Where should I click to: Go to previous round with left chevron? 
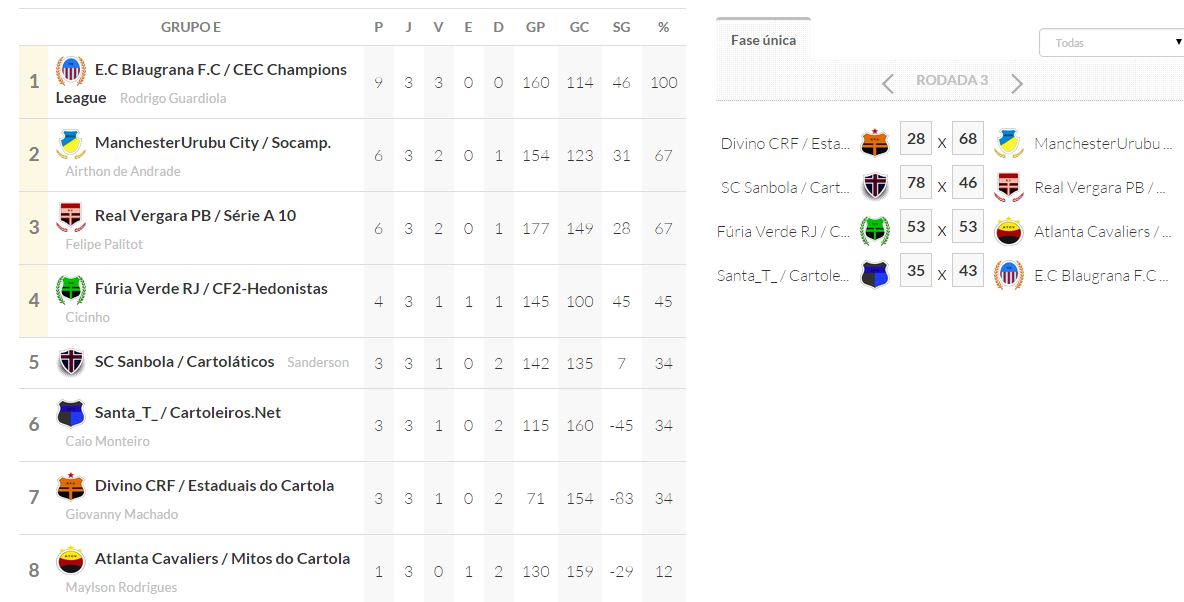tap(888, 83)
